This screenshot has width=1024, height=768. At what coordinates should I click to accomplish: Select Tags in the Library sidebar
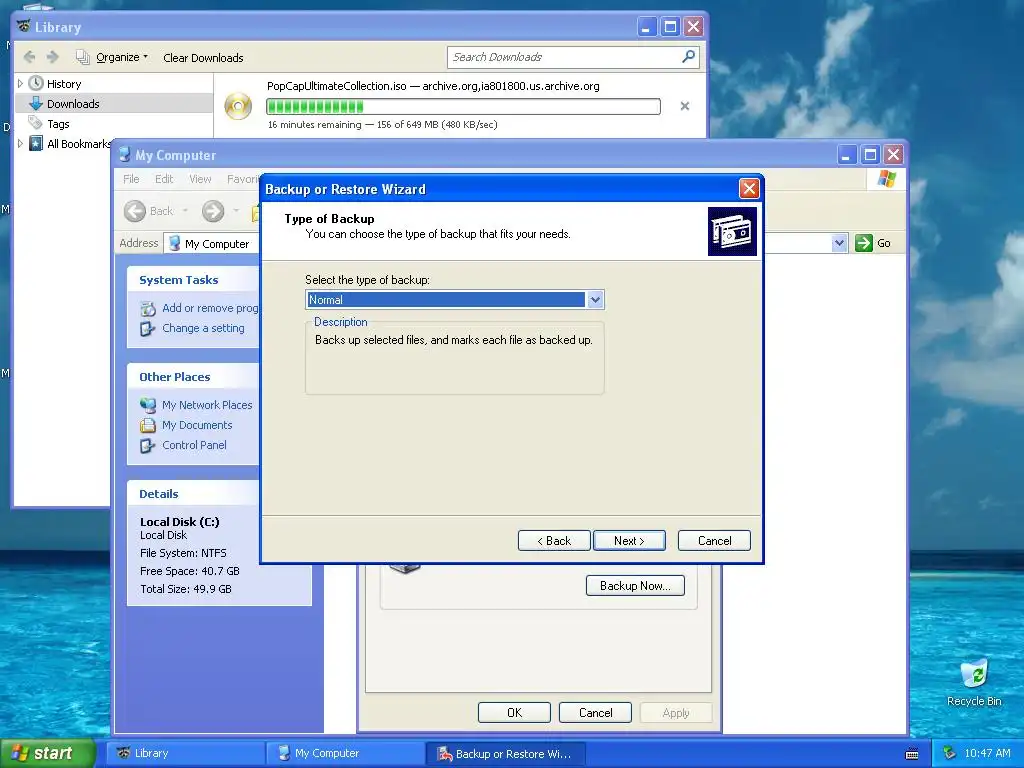click(58, 124)
